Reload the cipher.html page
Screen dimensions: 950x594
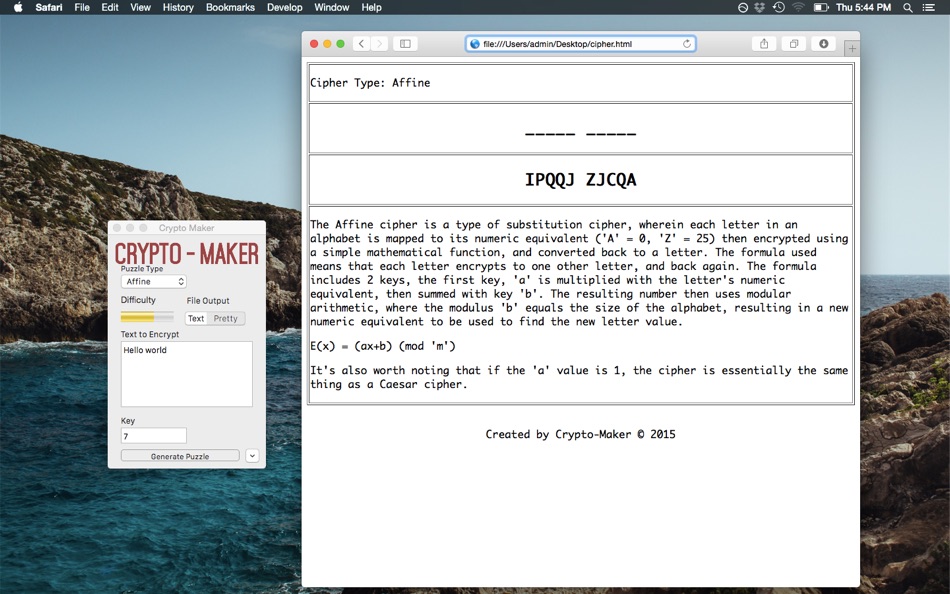[686, 44]
